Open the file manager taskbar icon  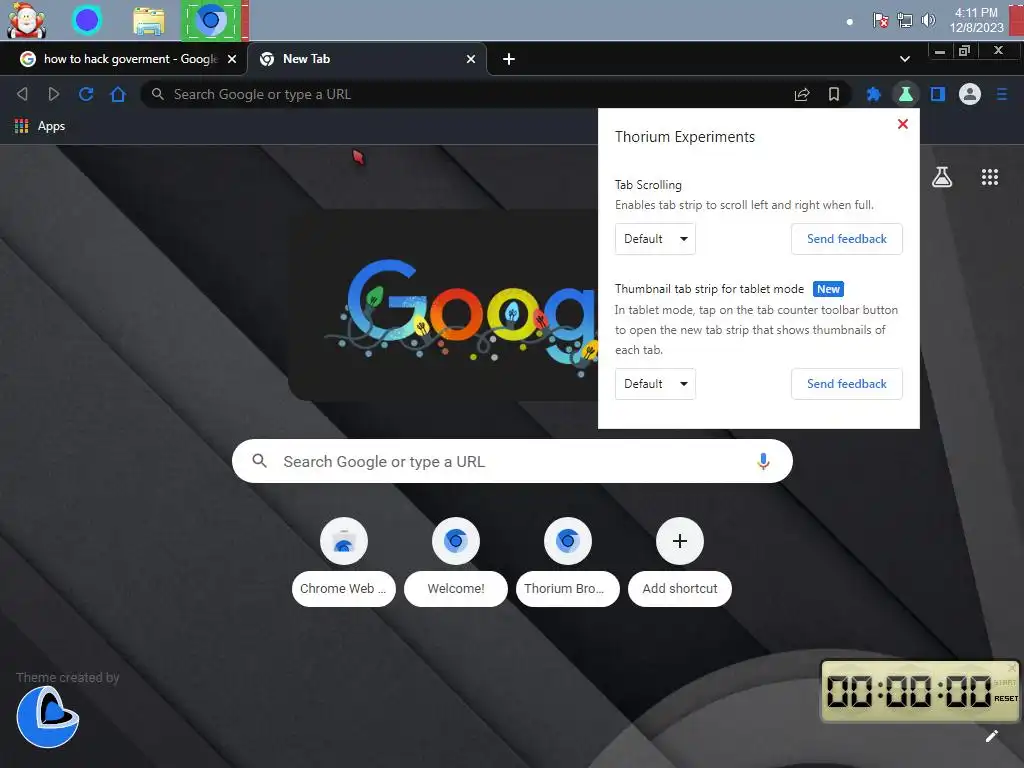pos(149,21)
